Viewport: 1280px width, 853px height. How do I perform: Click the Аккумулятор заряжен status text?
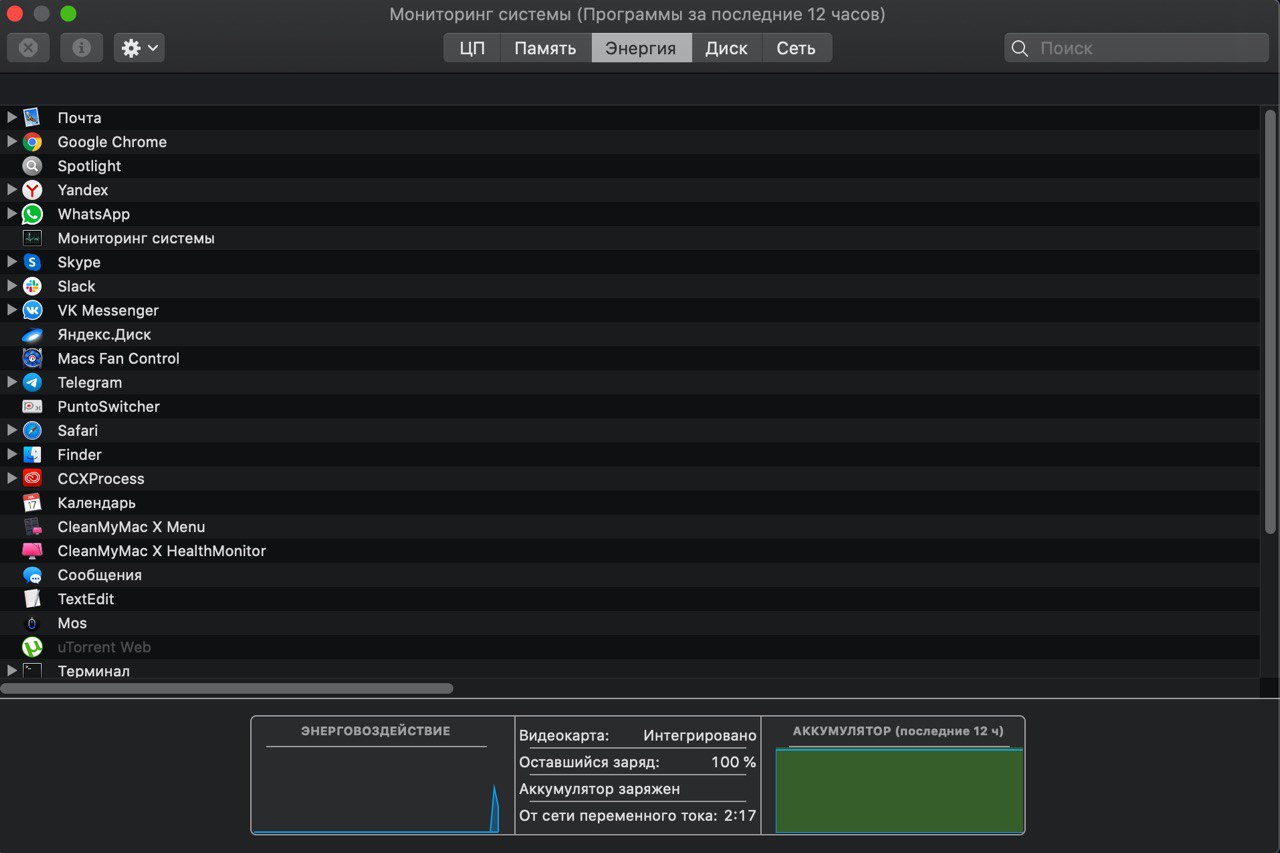pyautogui.click(x=599, y=789)
